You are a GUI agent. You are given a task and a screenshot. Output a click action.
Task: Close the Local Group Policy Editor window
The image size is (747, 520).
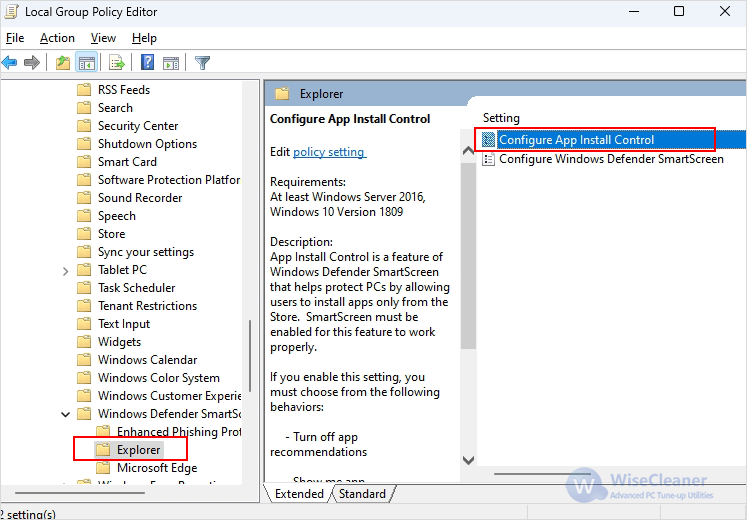pyautogui.click(x=725, y=11)
